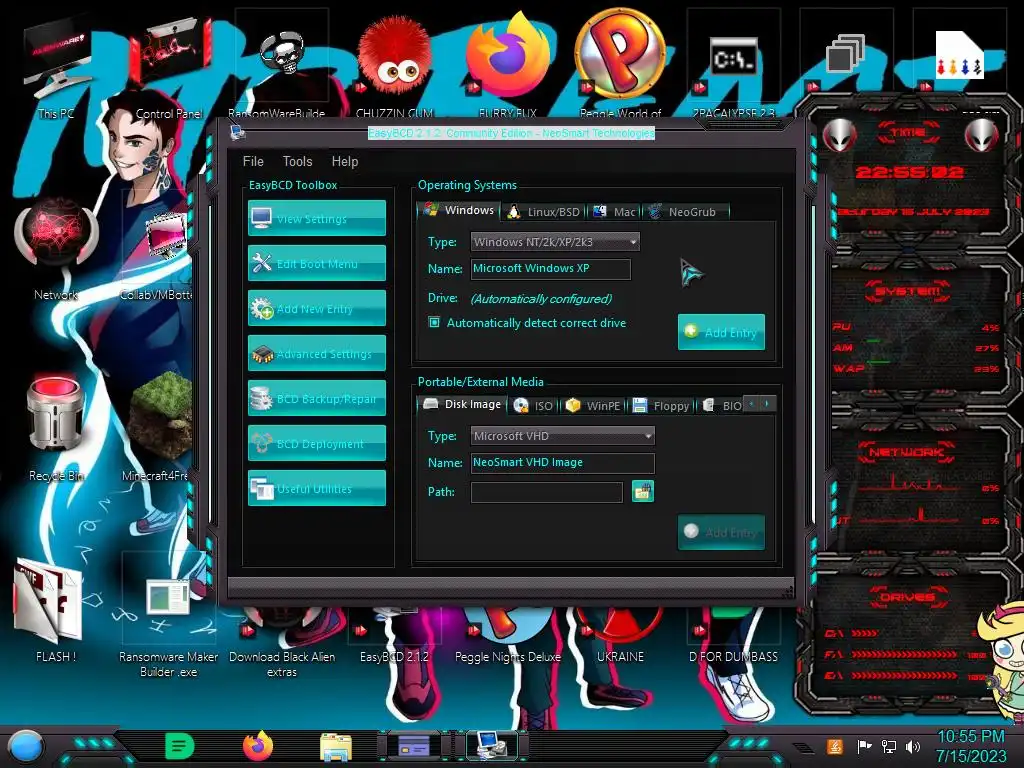Screen dimensions: 1024x768
Task: Click the EasyBCD title bar system icon
Action: (x=238, y=133)
